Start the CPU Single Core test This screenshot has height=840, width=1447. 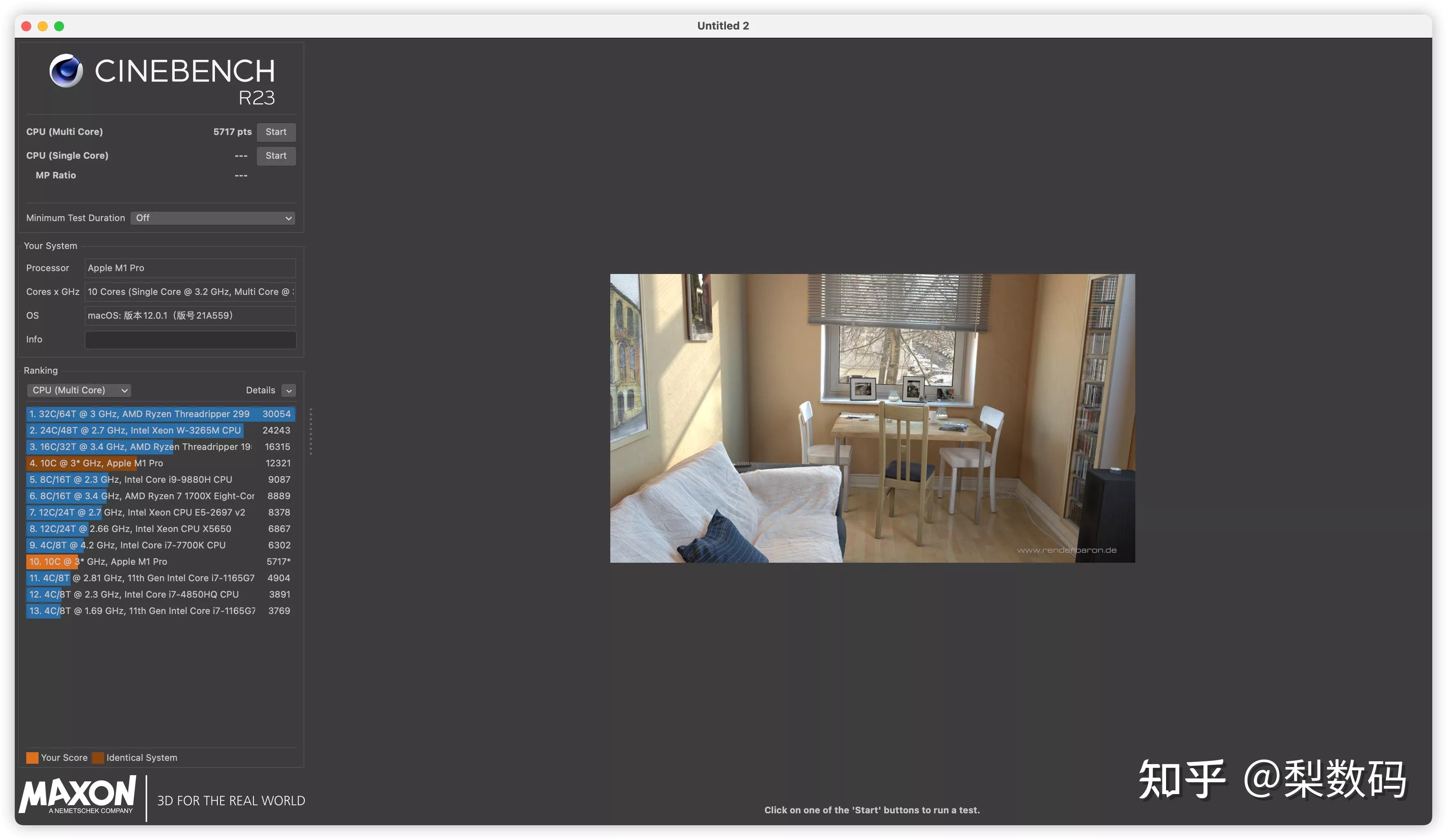pyautogui.click(x=276, y=155)
